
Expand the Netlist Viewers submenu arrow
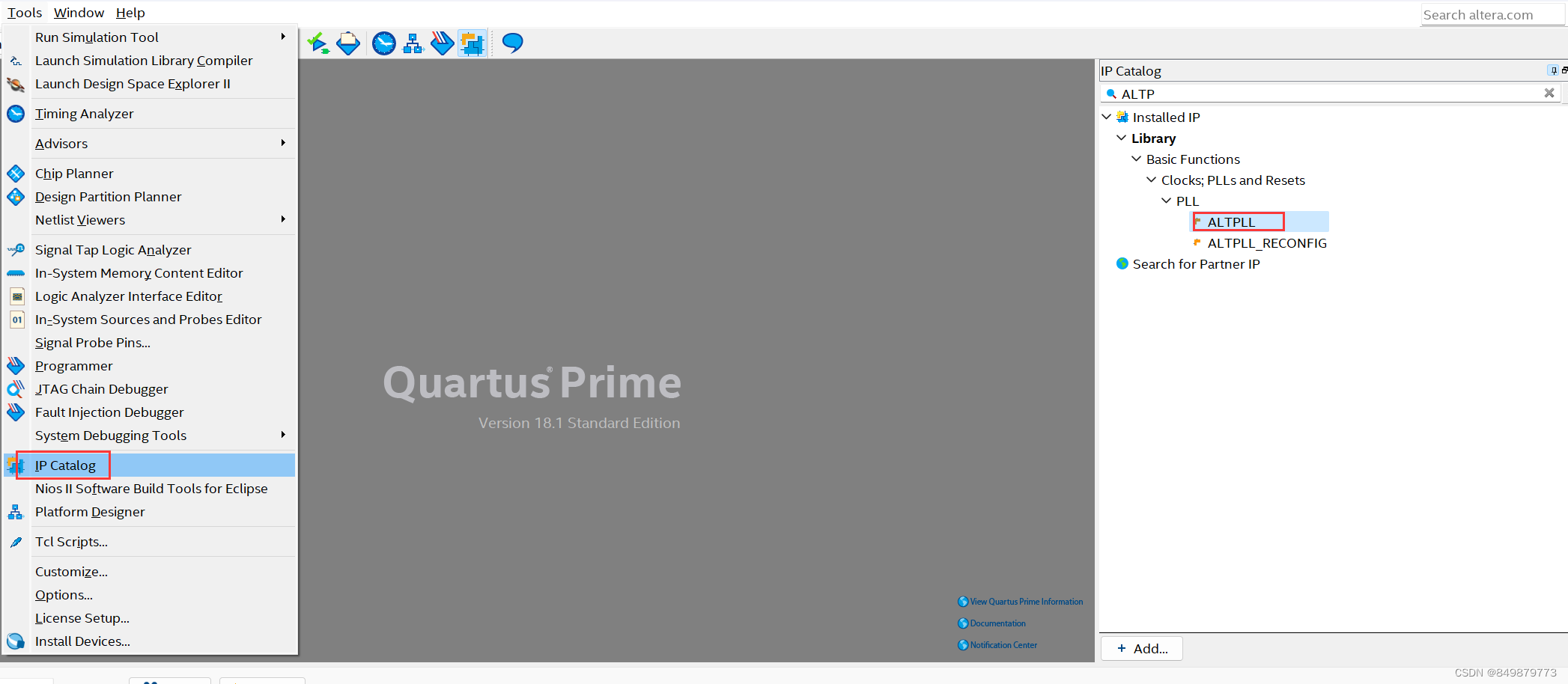click(x=283, y=219)
